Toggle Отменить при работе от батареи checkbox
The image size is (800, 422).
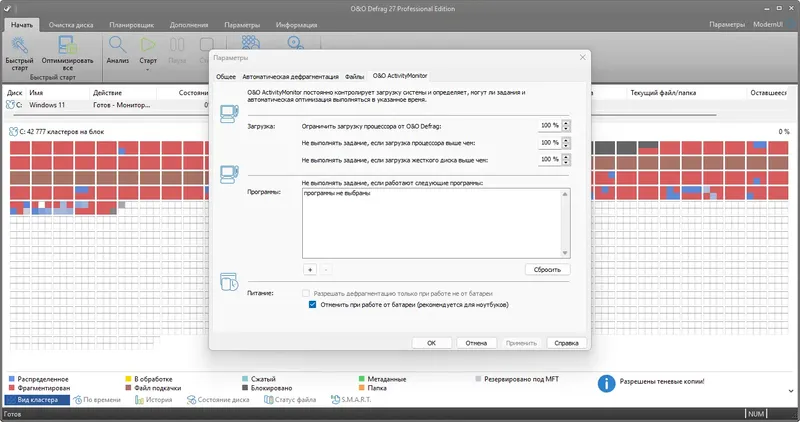point(312,305)
